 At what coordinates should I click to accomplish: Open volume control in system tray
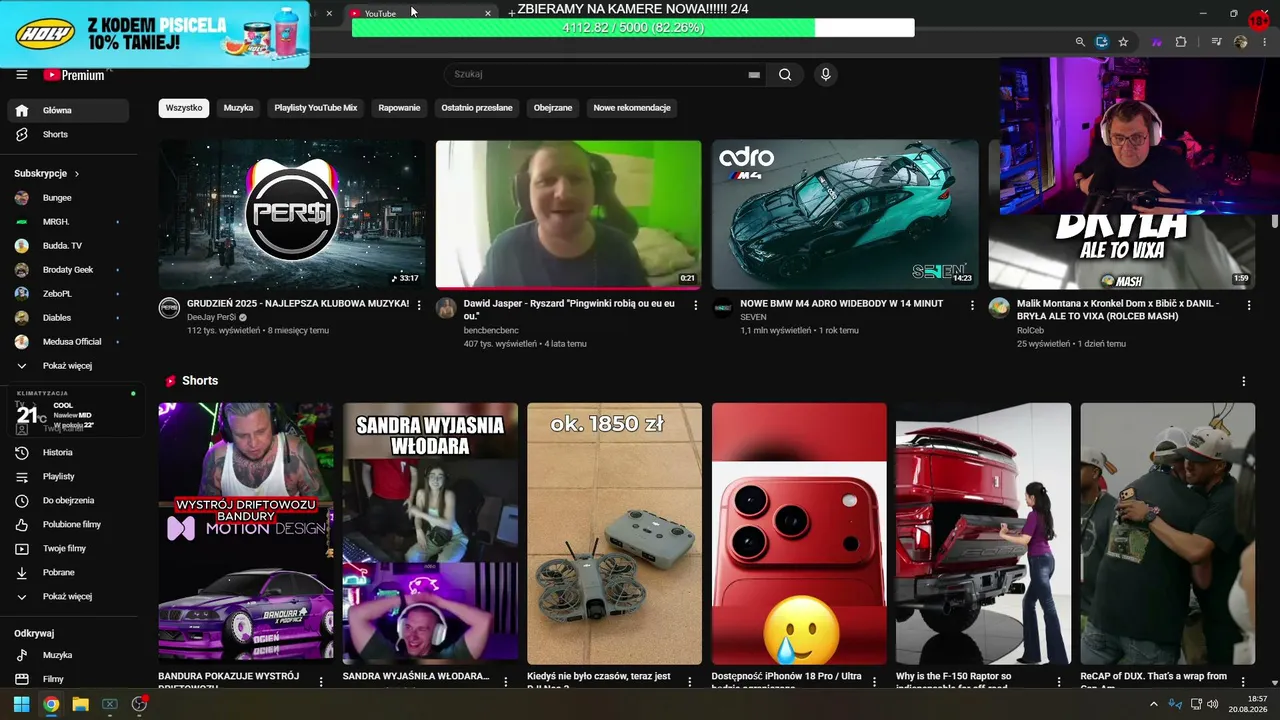(x=1213, y=704)
